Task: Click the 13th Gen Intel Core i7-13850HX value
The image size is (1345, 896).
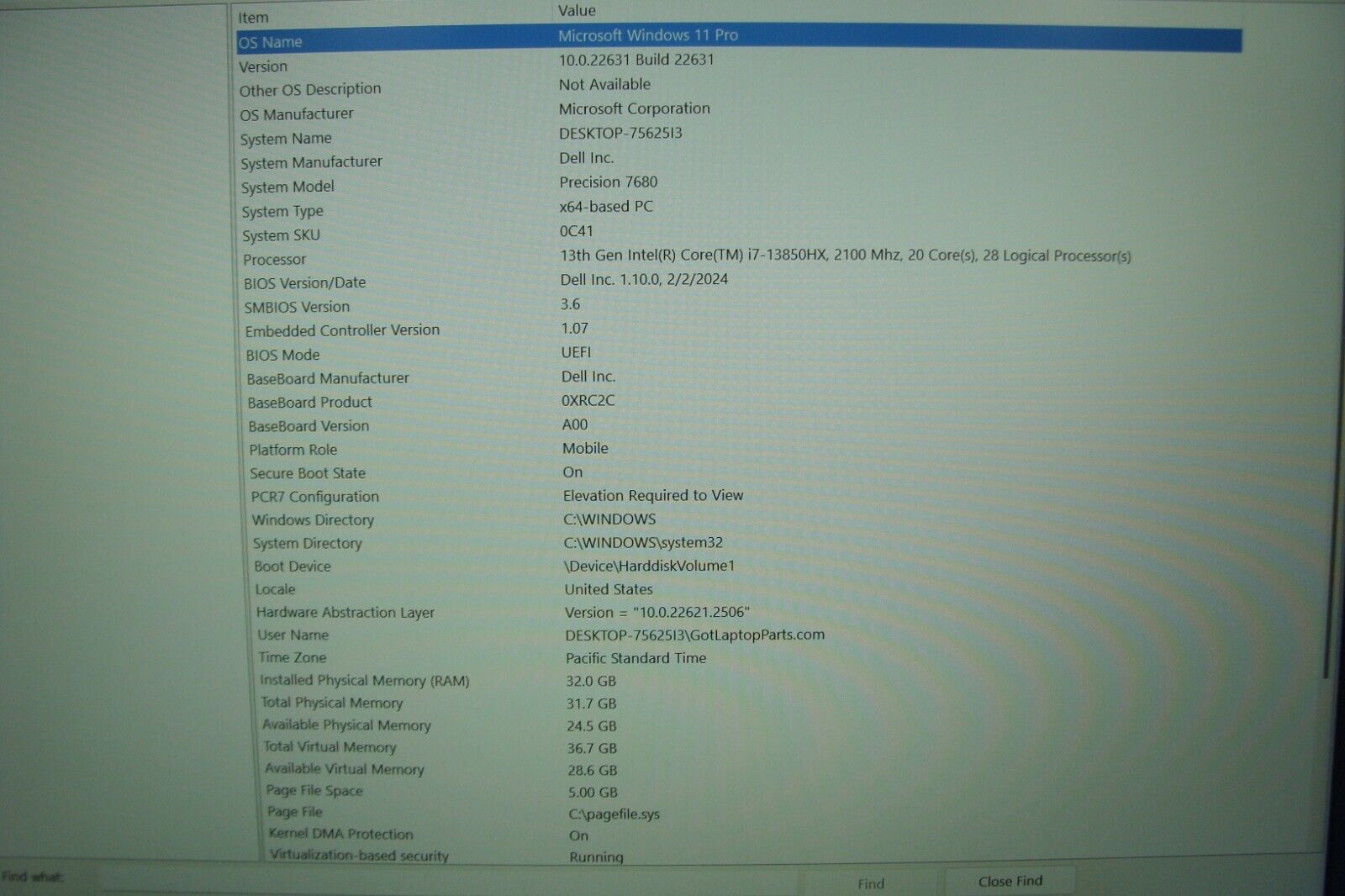Action: point(846,255)
